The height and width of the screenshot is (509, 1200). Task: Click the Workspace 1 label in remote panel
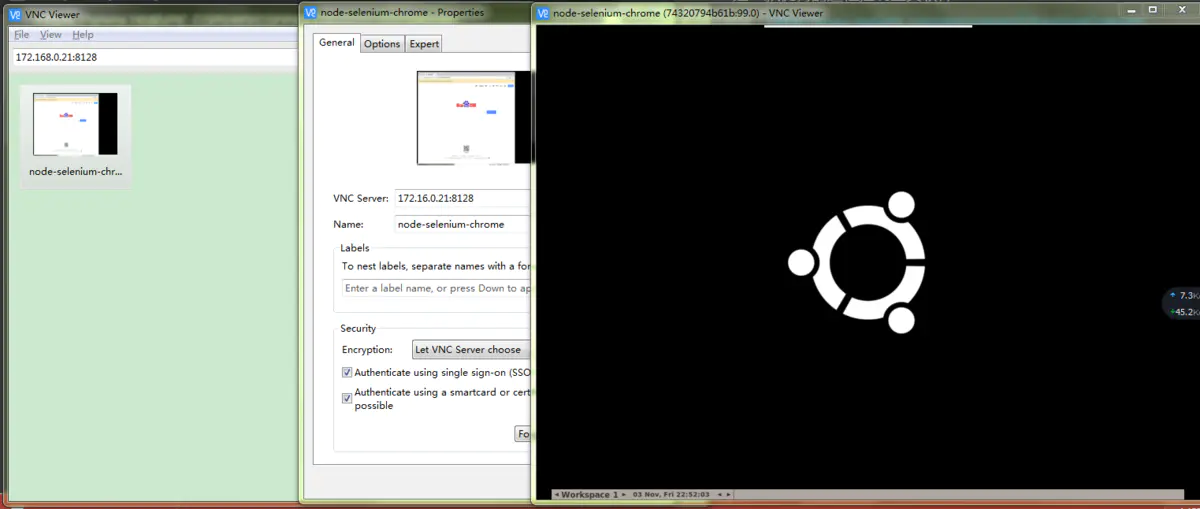click(x=590, y=495)
